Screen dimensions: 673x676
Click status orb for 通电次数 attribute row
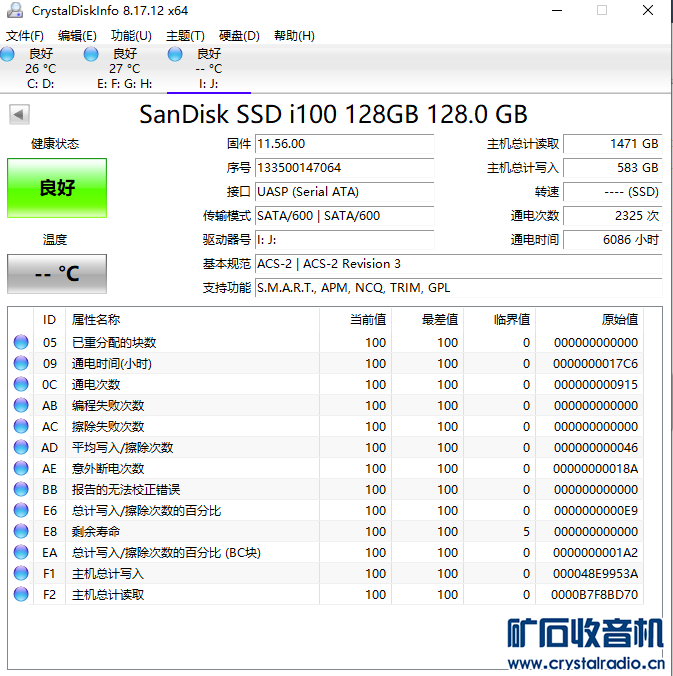(21, 384)
